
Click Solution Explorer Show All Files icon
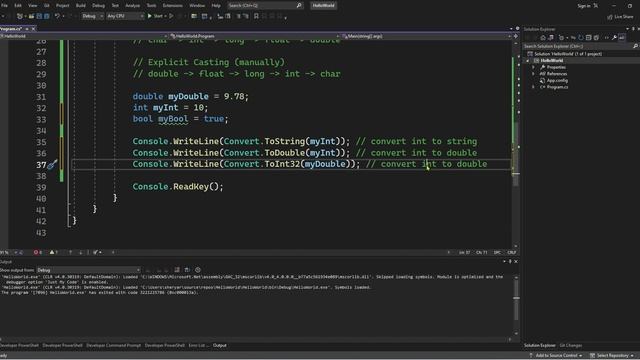[596, 38]
